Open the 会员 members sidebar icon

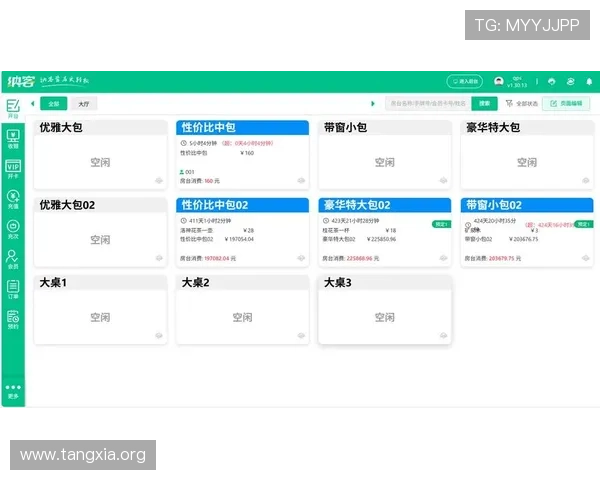(13, 259)
